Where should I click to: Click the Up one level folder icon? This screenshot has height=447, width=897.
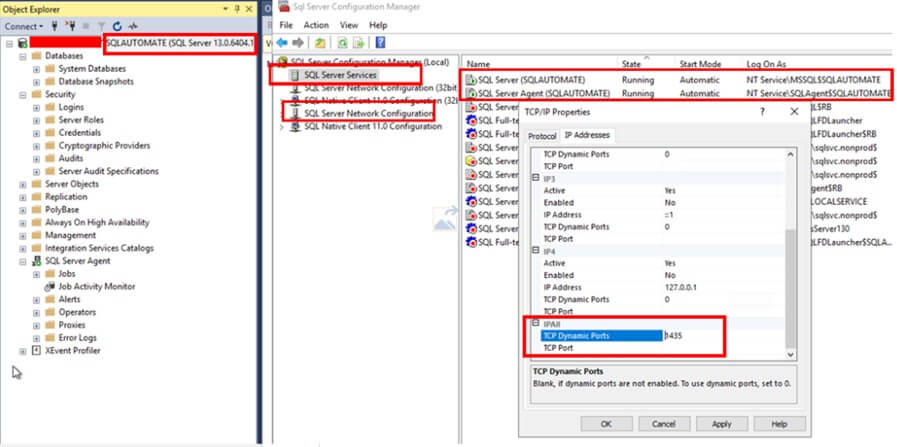(x=320, y=43)
